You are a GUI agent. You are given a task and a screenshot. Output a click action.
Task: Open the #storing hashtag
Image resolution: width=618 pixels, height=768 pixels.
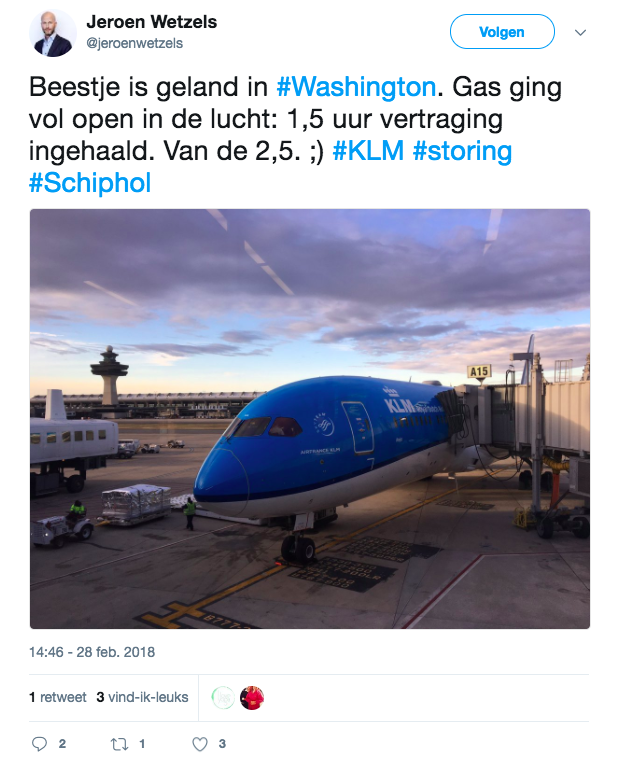tap(462, 151)
